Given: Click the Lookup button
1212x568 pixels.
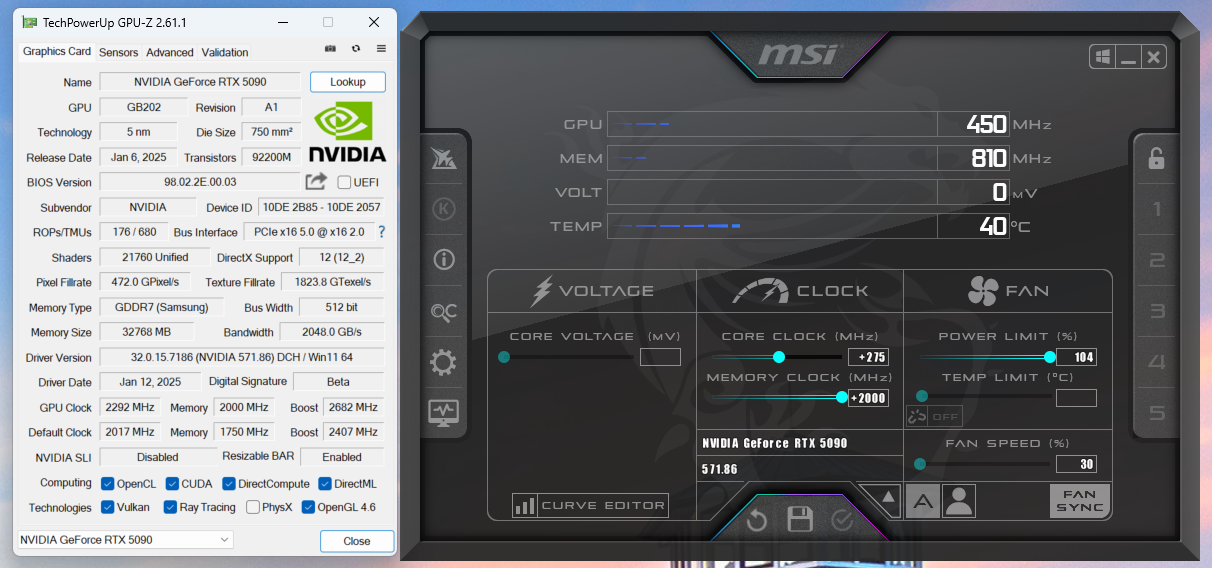Looking at the screenshot, I should click(x=347, y=82).
